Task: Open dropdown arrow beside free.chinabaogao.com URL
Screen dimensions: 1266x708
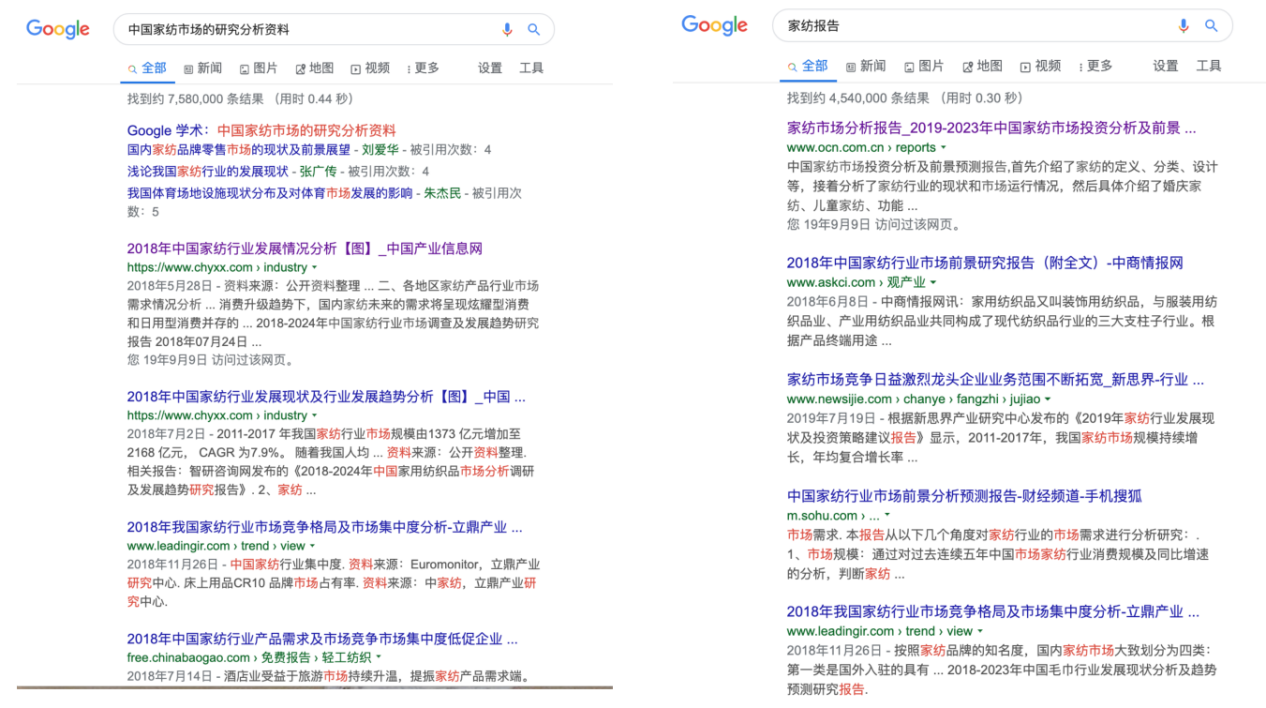Action: click(379, 658)
